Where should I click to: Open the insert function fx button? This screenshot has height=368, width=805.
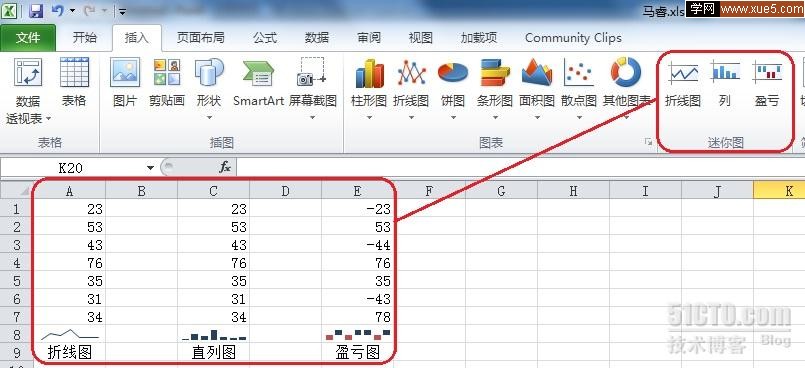pos(225,167)
